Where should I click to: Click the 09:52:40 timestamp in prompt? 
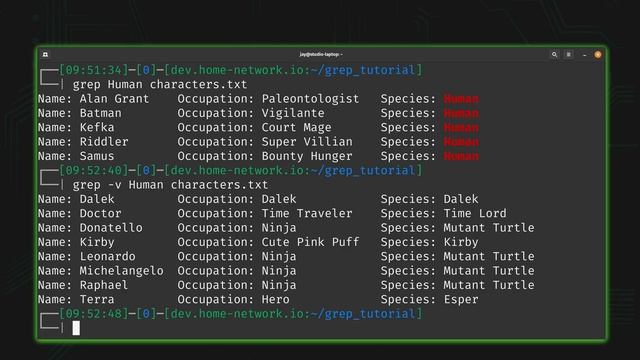pyautogui.click(x=93, y=170)
